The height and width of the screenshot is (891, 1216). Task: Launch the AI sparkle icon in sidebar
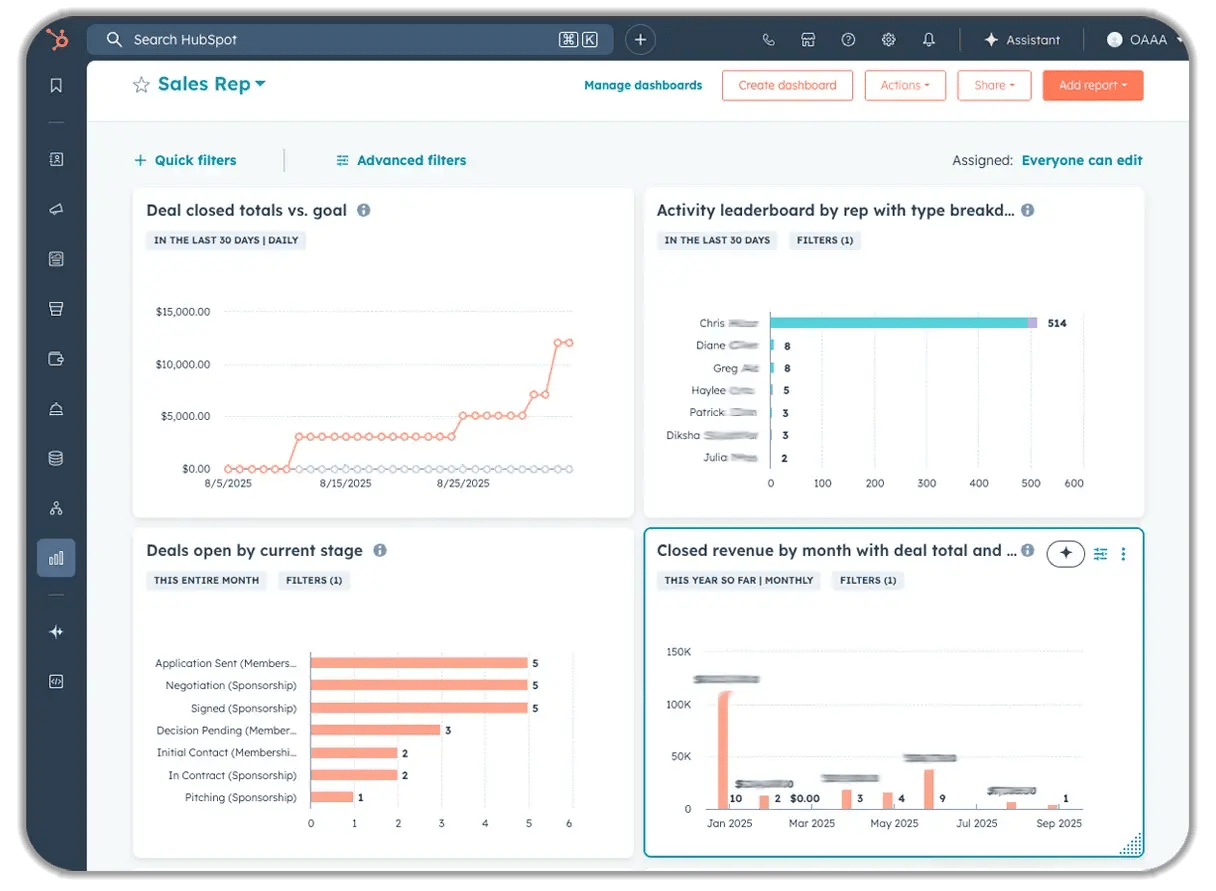(56, 632)
